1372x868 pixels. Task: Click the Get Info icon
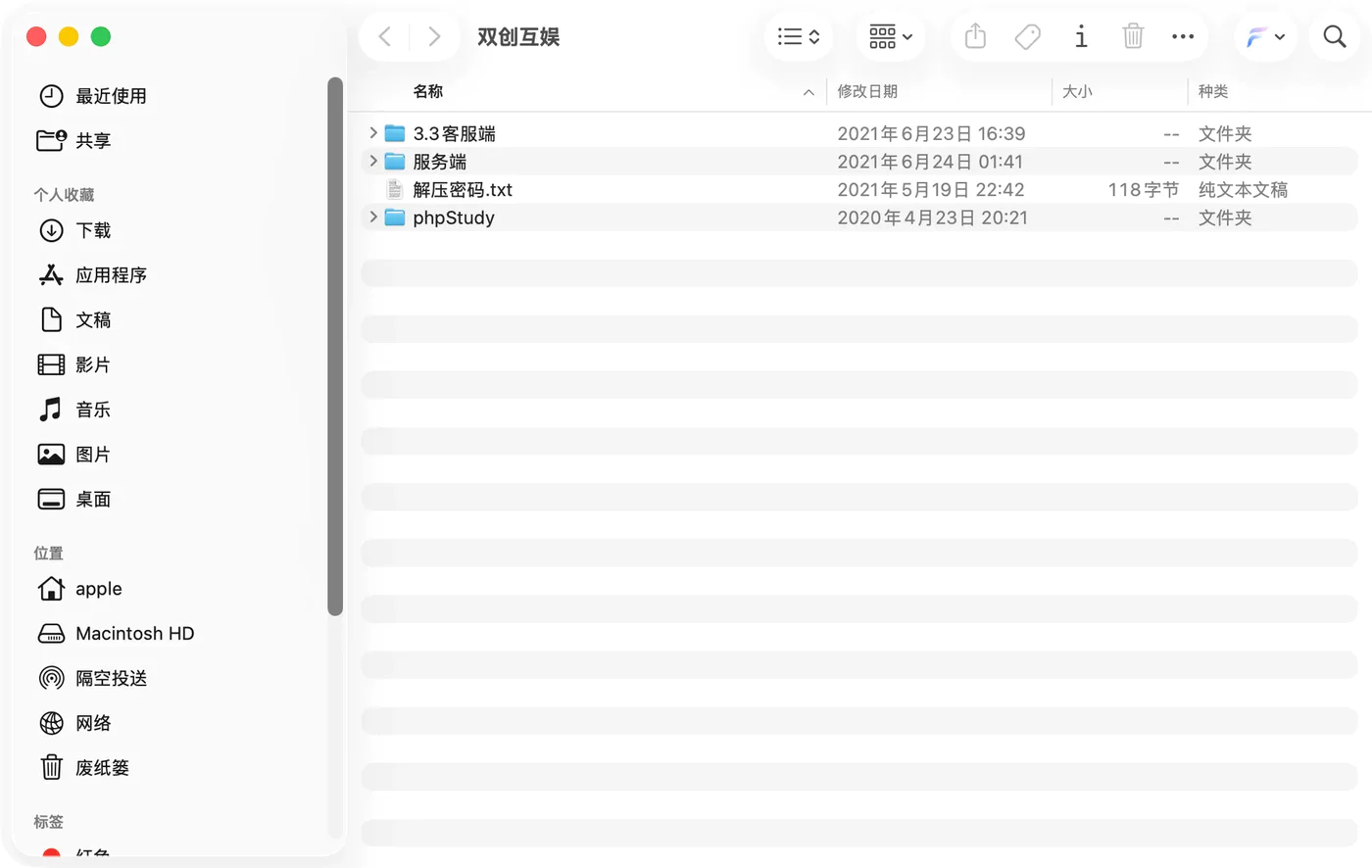point(1081,37)
